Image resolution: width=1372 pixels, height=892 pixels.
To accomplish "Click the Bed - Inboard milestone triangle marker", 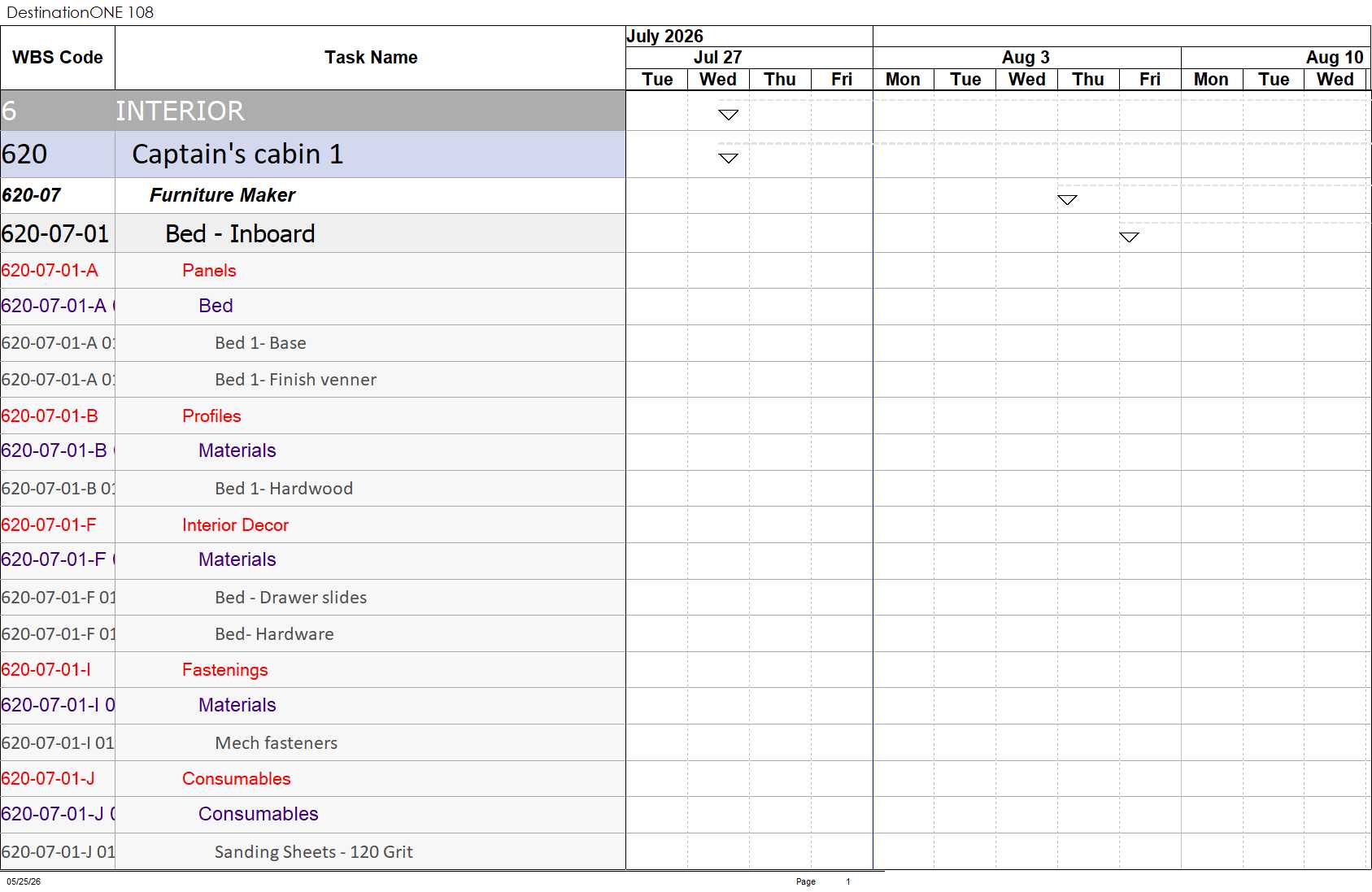I will (1129, 237).
